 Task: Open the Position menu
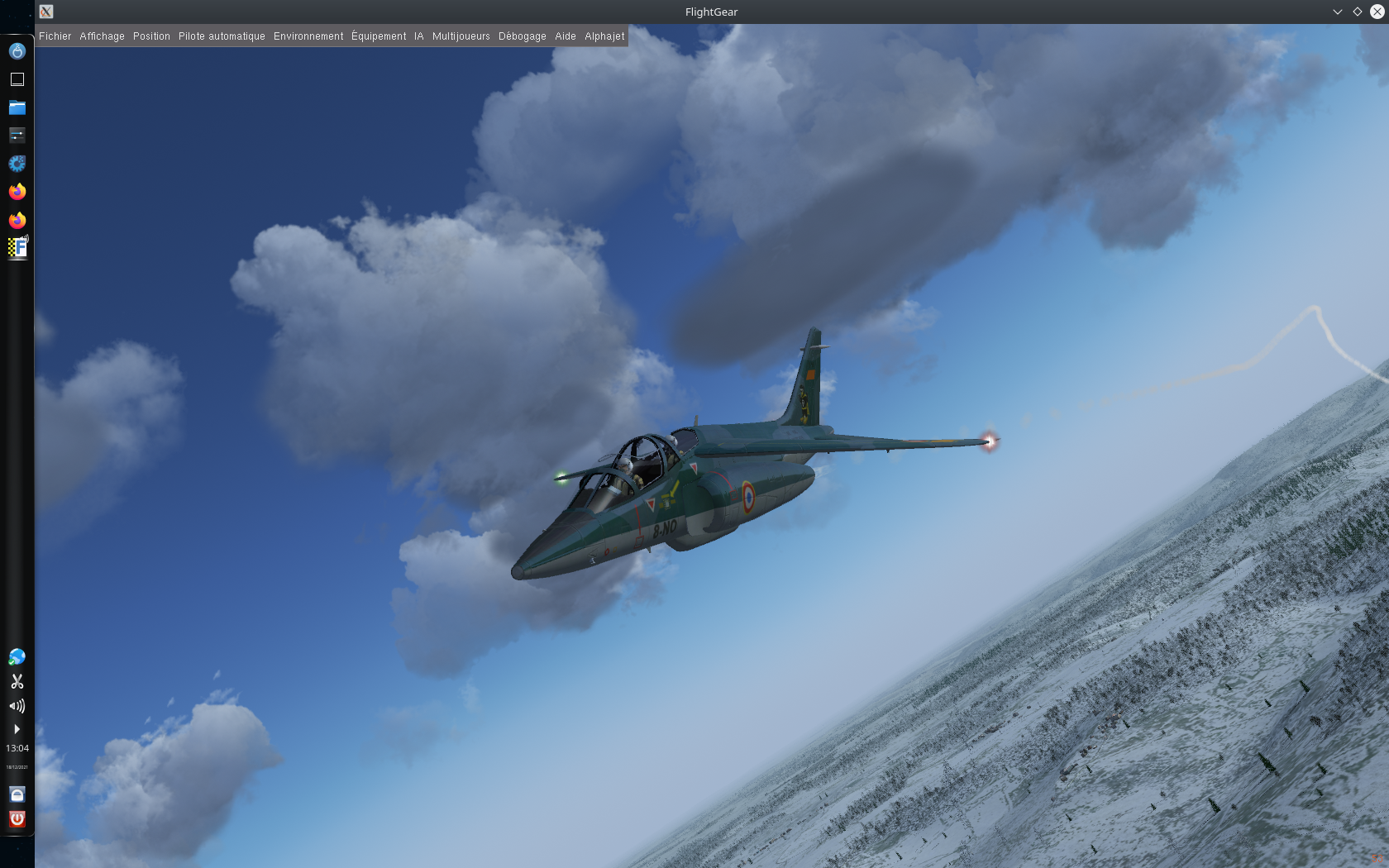coord(151,36)
